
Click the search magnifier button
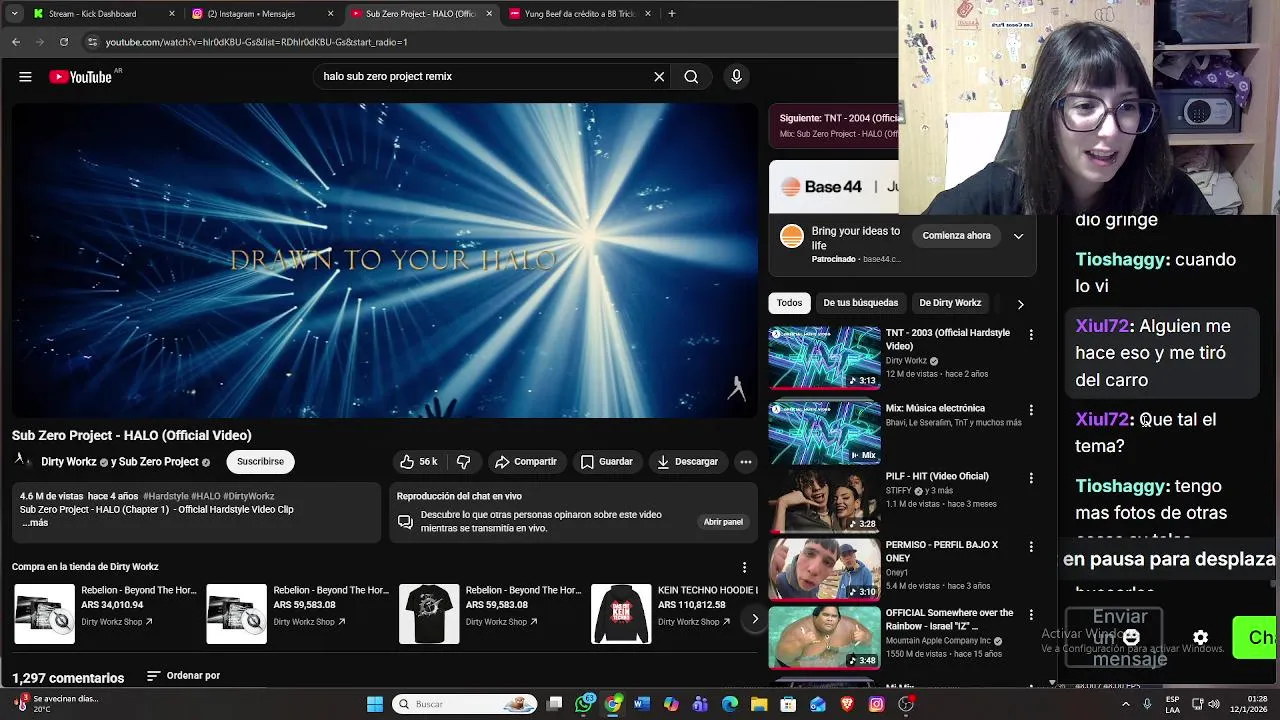691,77
